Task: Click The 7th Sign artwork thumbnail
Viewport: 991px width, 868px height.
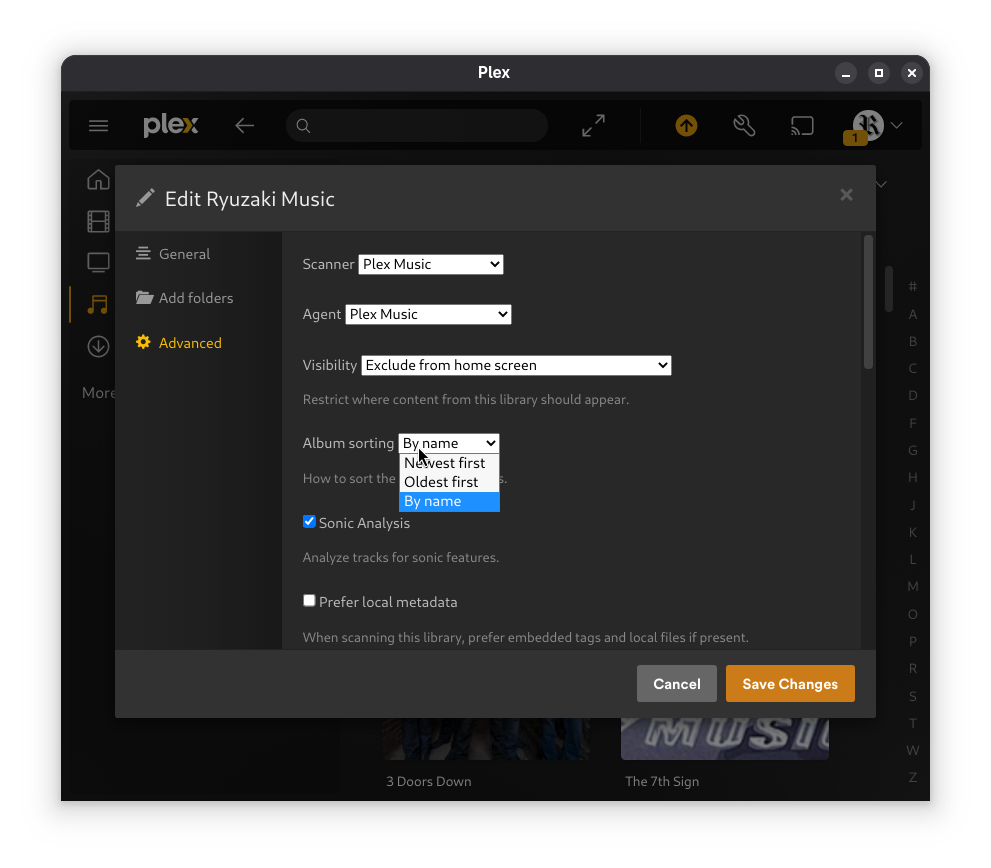Action: [x=725, y=738]
